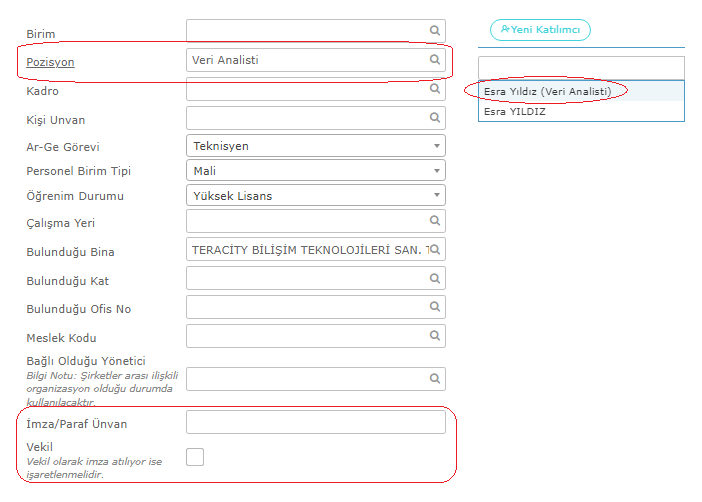Image resolution: width=702 pixels, height=502 pixels.
Task: Open the Kişi Unvan search lookup
Action: pyautogui.click(x=435, y=118)
